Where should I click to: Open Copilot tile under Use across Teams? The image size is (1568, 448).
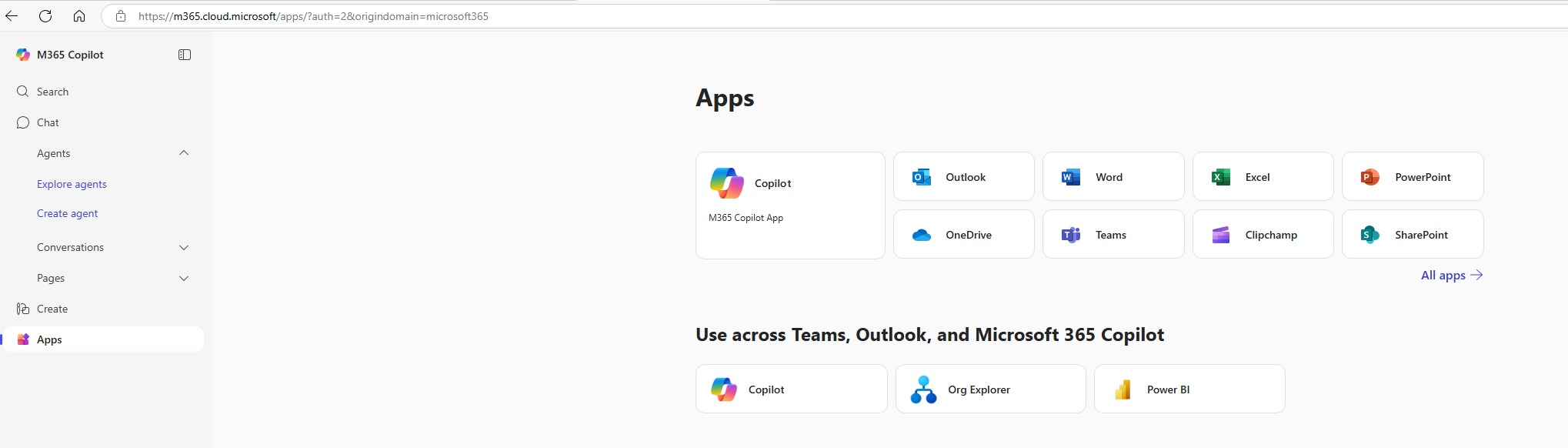point(791,389)
